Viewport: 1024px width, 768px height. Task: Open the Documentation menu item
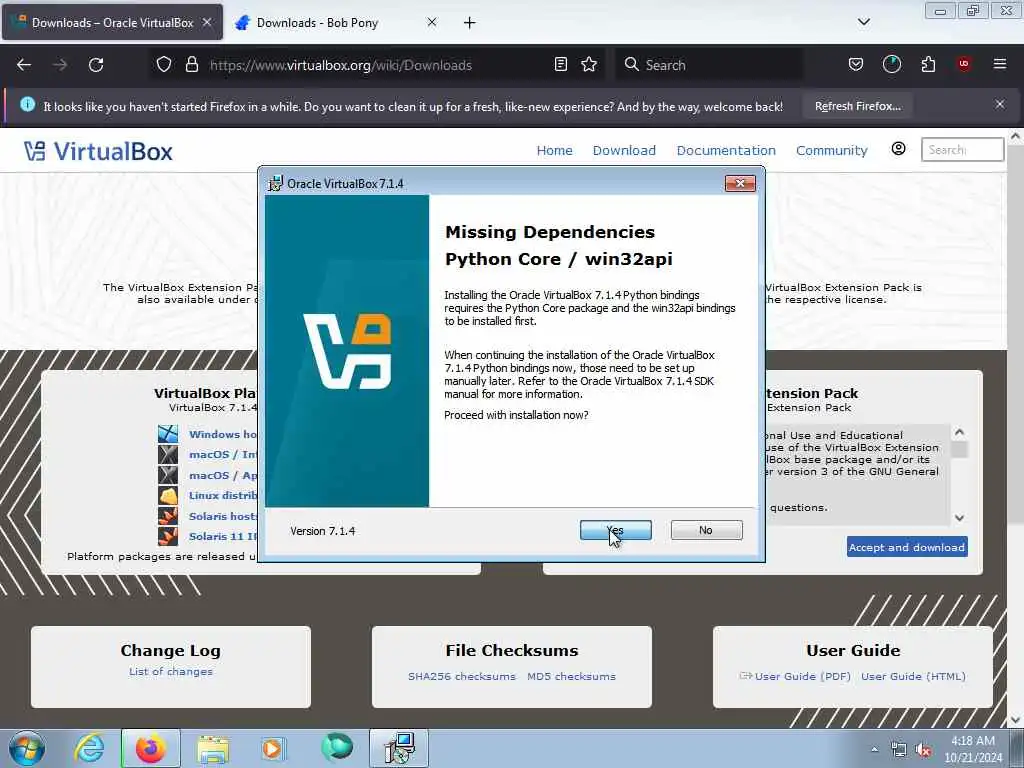726,151
